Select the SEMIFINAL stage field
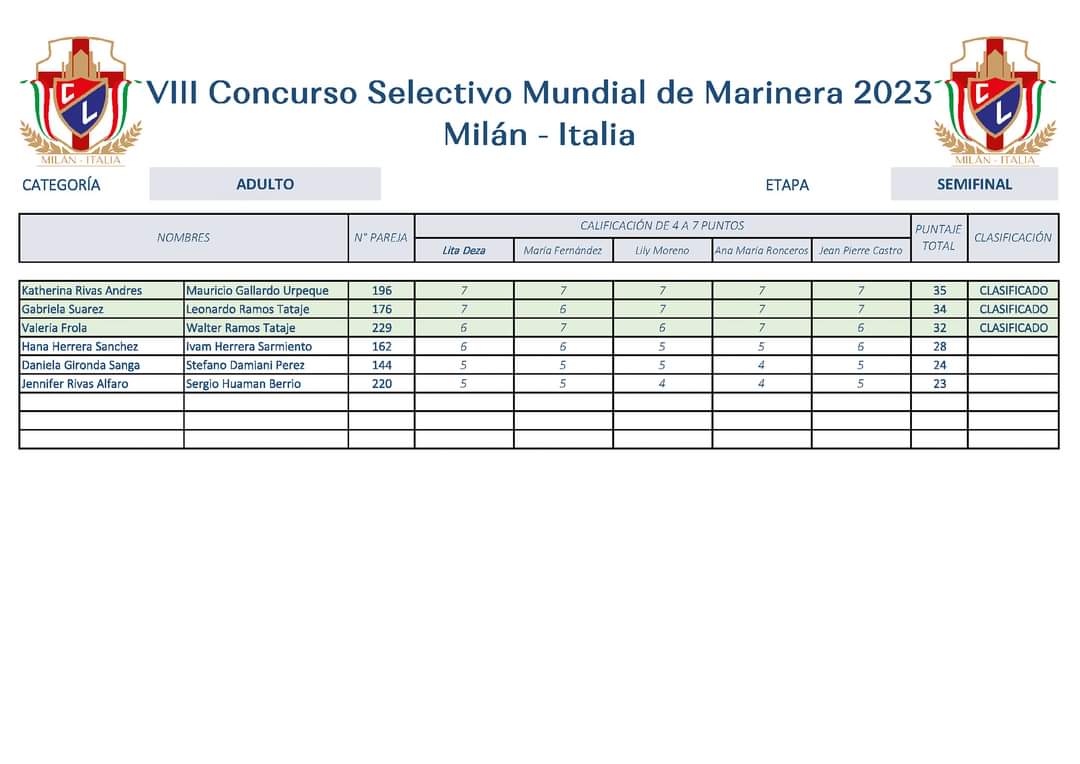Screen dimensions: 1080x764 [974, 184]
